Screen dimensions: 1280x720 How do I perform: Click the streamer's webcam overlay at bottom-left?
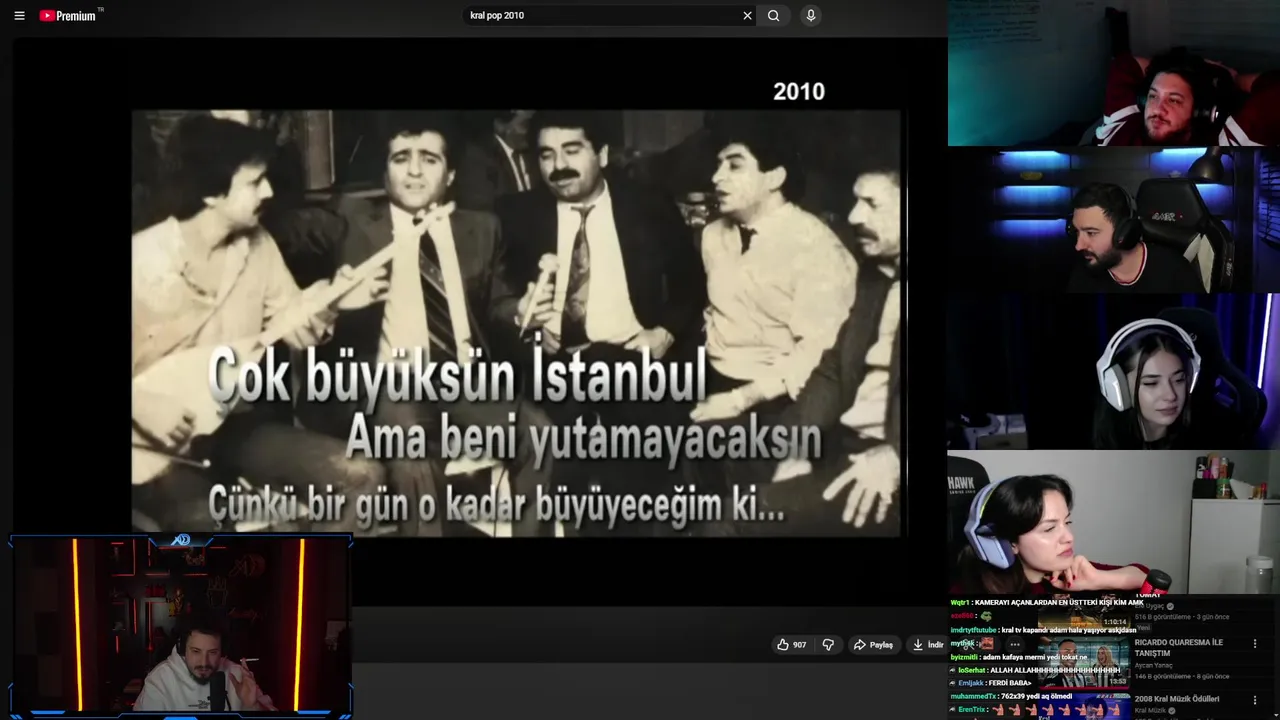[x=181, y=627]
